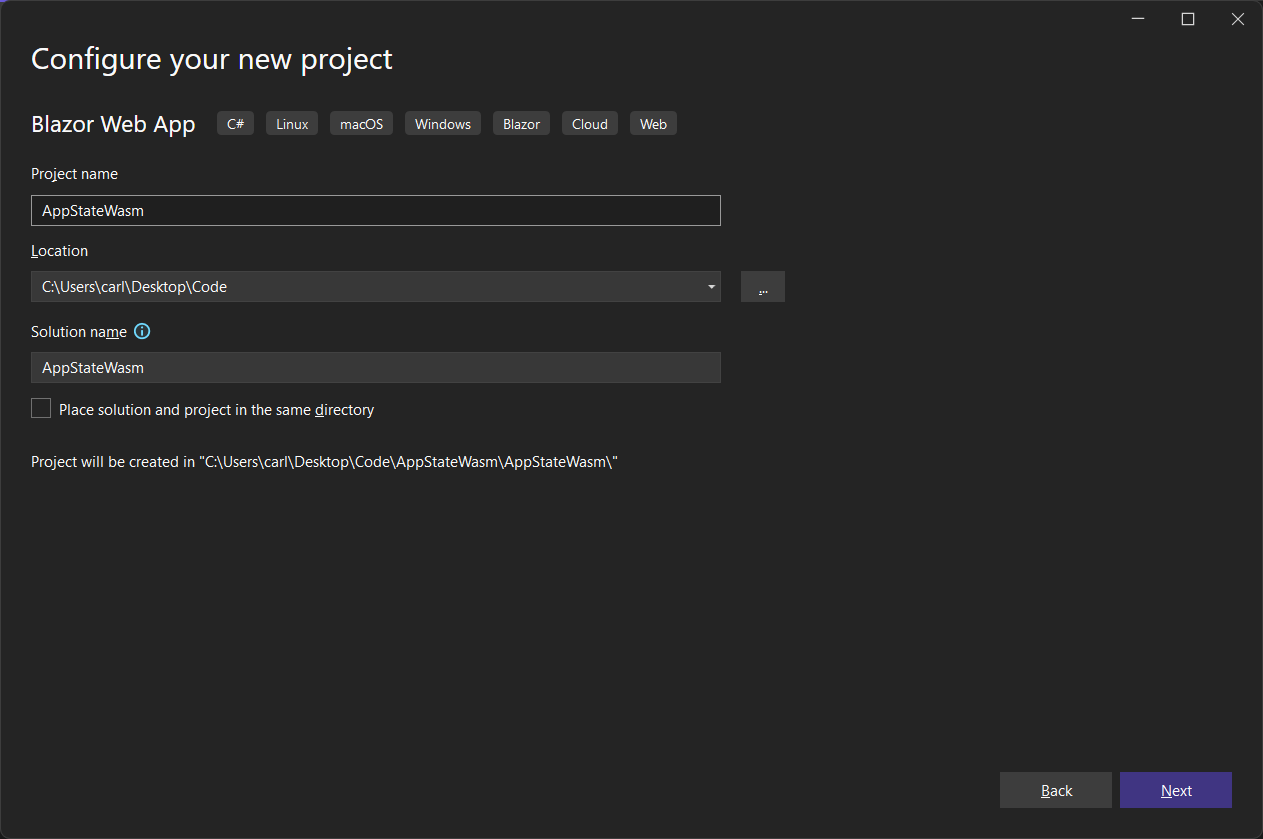This screenshot has width=1263, height=839.
Task: Close the Configure project dialog
Action: (1237, 19)
